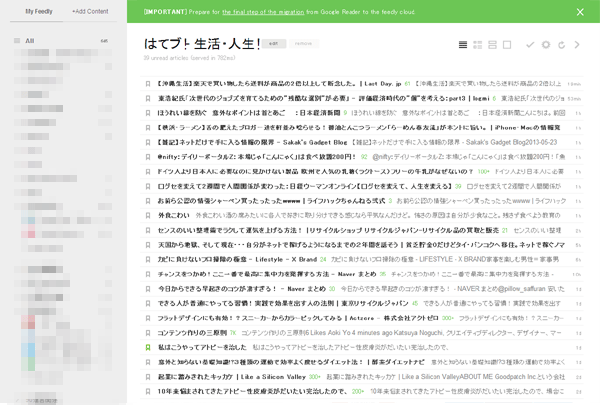Toggle bookmark on the Actzero flat design article
Screen dimensions: 600x405
[x=148, y=318]
